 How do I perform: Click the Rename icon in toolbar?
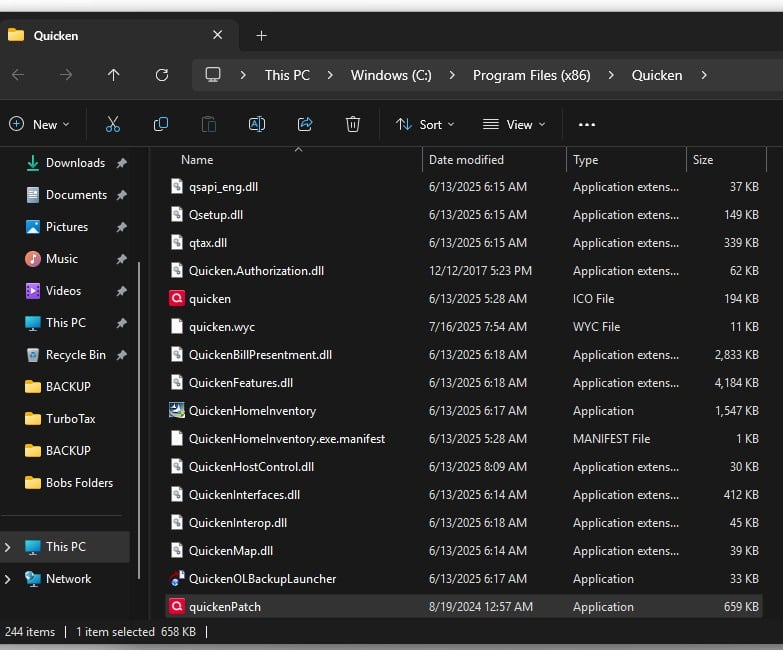(257, 124)
